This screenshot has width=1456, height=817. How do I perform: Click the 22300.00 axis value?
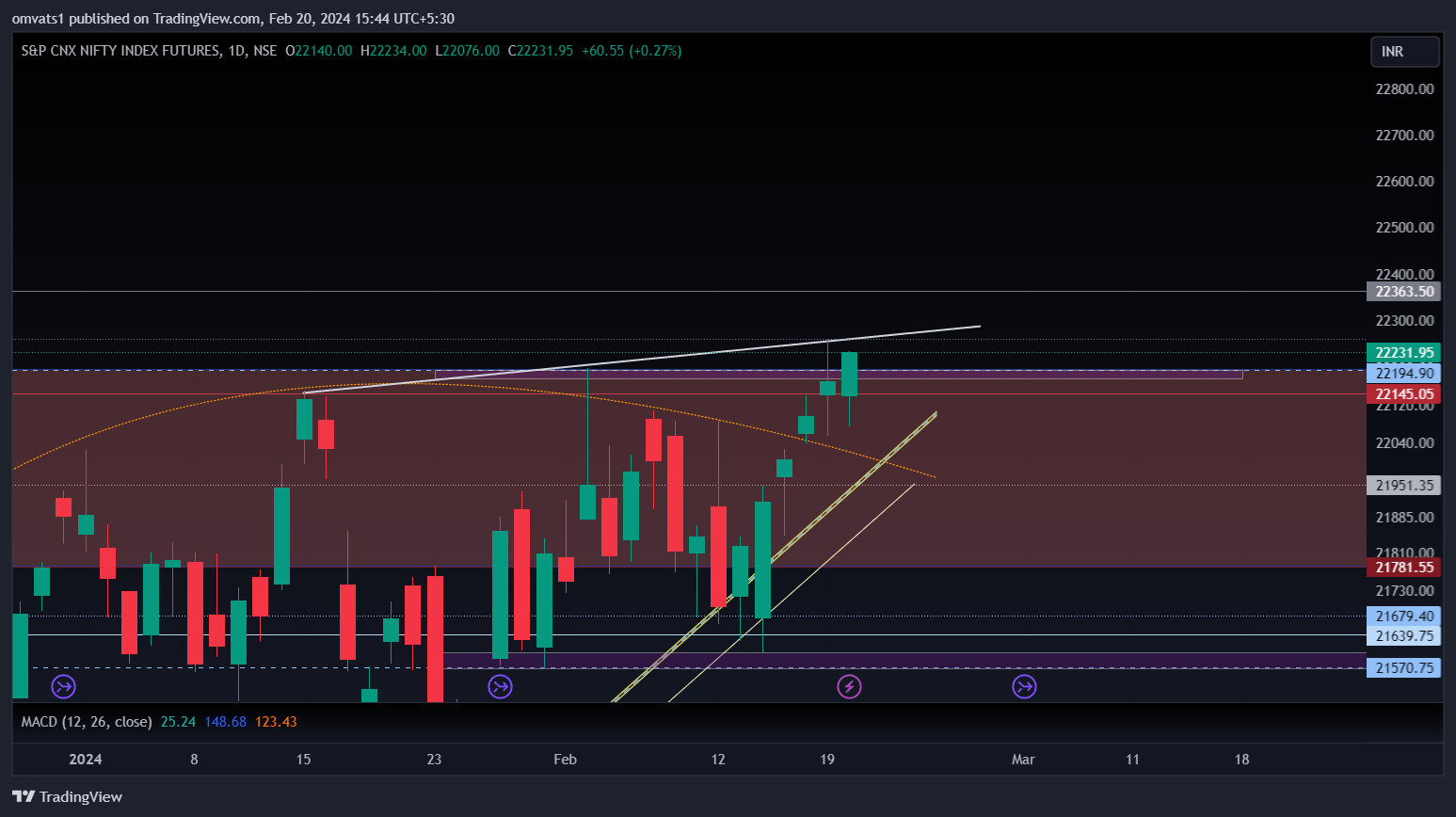(x=1404, y=321)
